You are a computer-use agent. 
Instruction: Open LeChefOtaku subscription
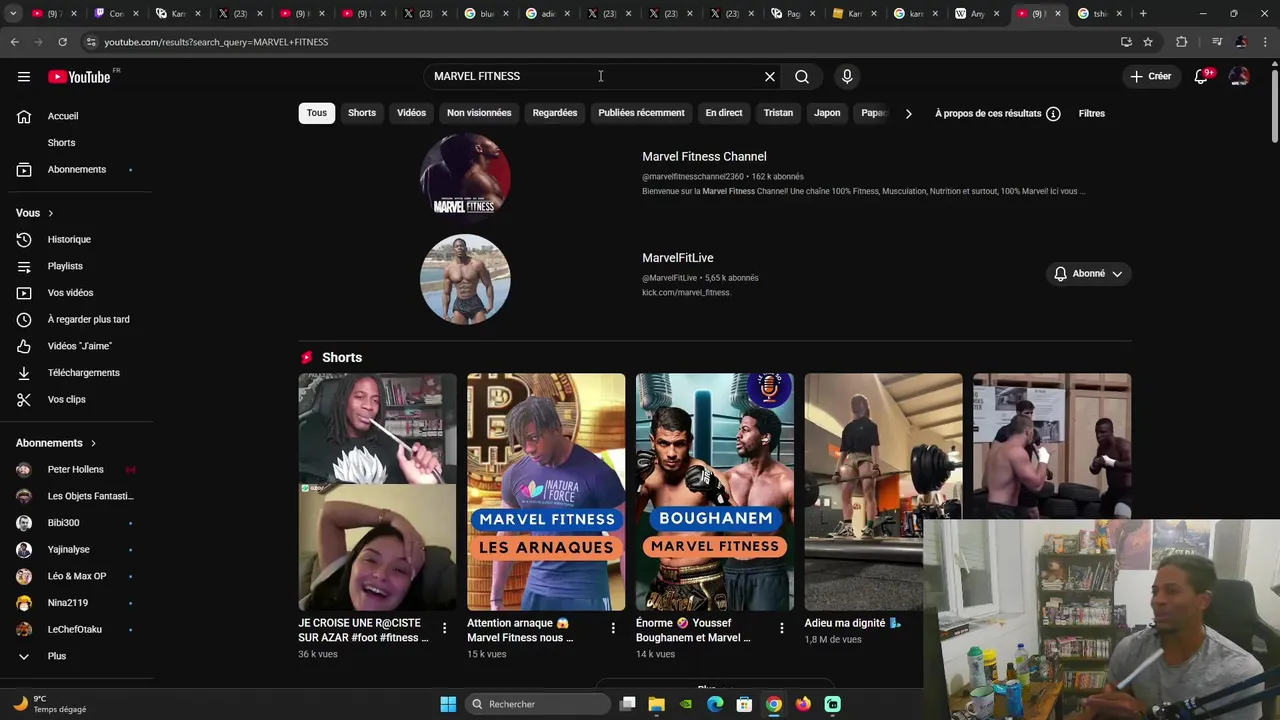76,629
